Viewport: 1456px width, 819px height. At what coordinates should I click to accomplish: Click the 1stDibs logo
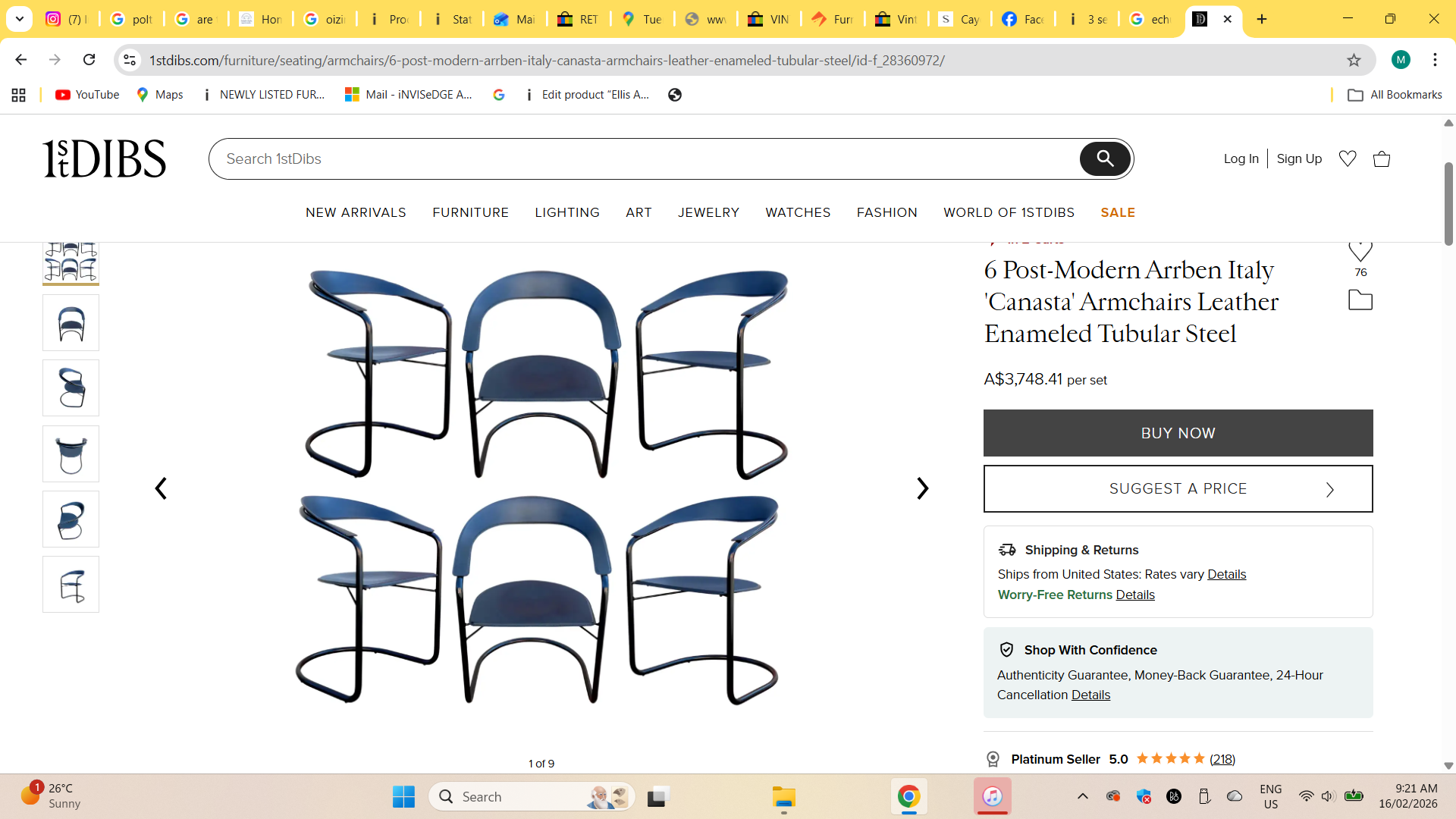pyautogui.click(x=104, y=158)
